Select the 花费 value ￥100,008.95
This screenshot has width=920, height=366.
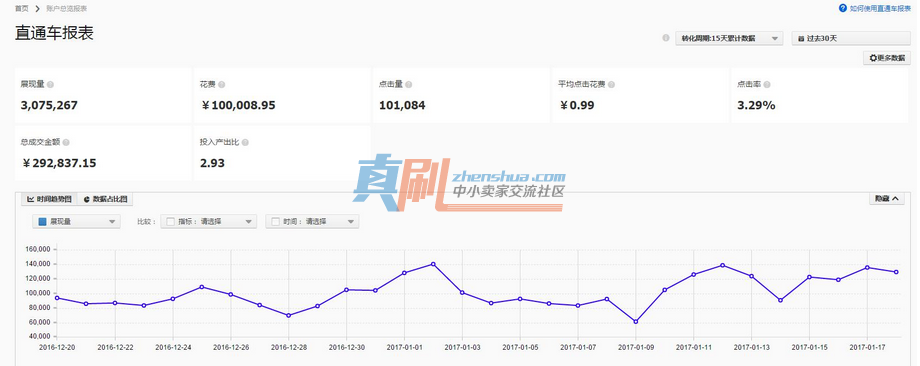coord(238,106)
